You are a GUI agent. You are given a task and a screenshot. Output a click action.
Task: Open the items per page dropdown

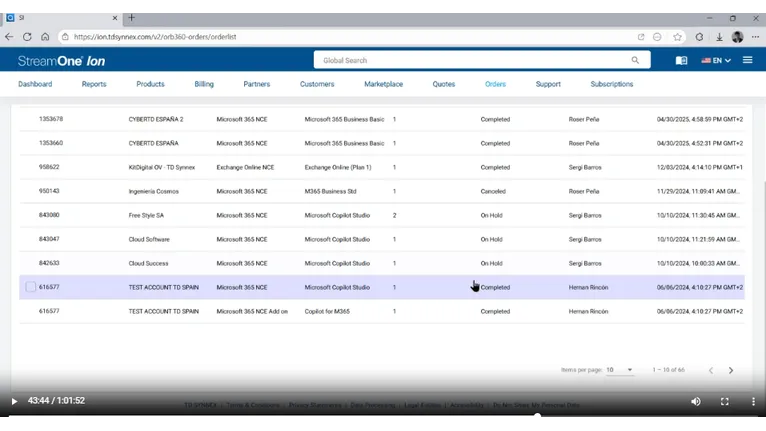click(619, 370)
